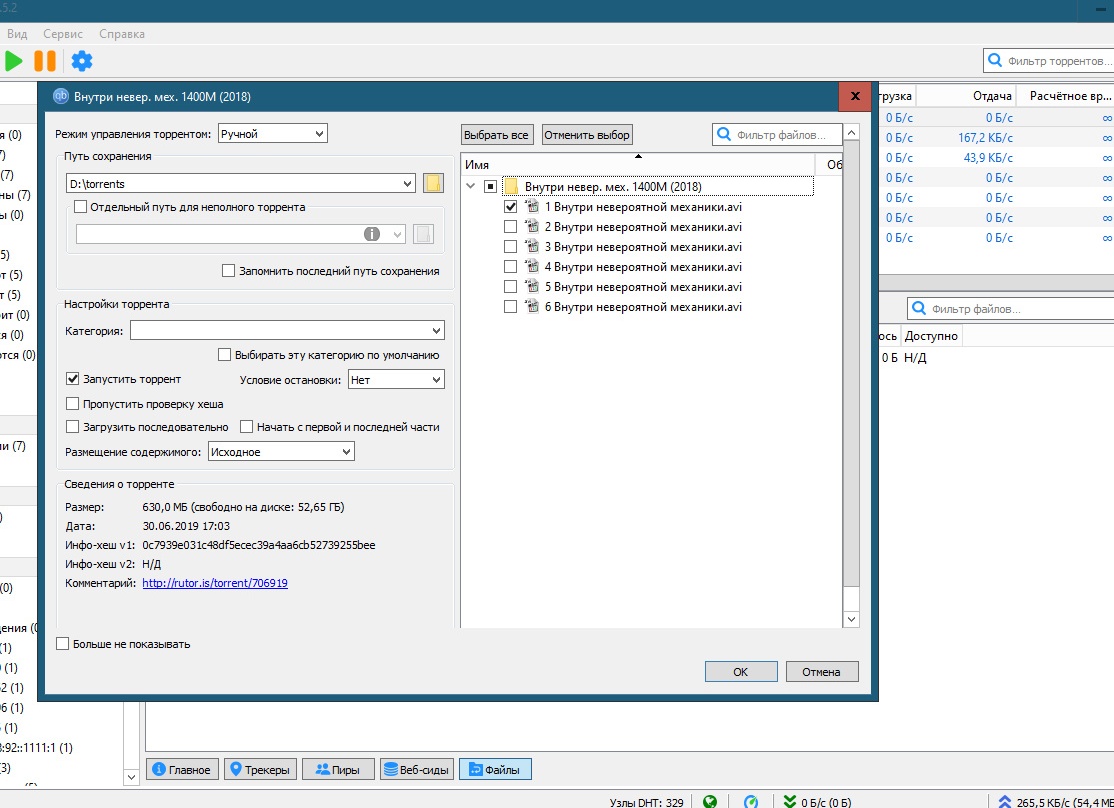This screenshot has width=1114, height=808.
Task: Collapse the Внутри невер. мех. 1400M folder tree
Action: coord(470,186)
